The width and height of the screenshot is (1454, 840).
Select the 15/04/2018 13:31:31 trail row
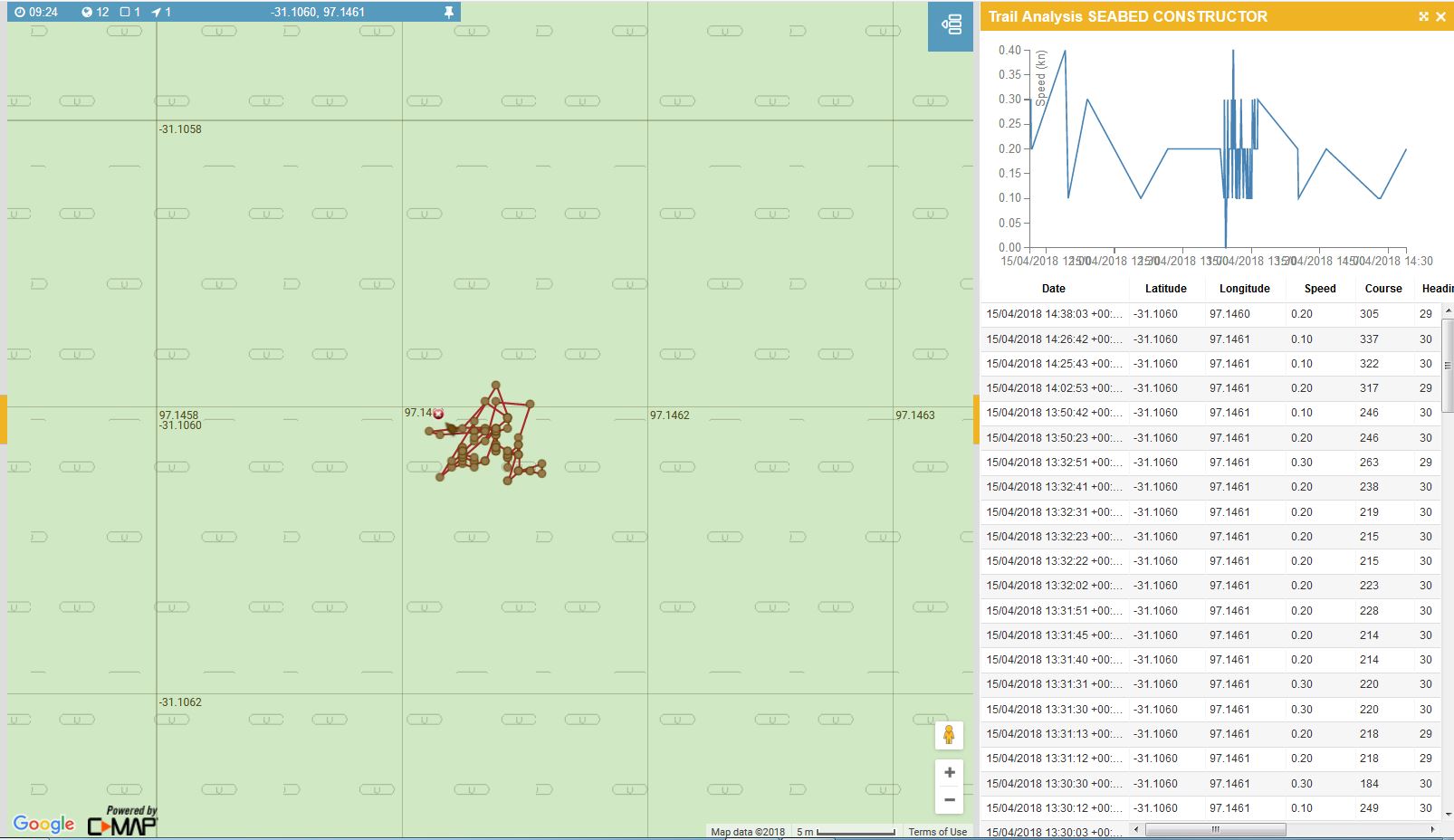click(1209, 684)
